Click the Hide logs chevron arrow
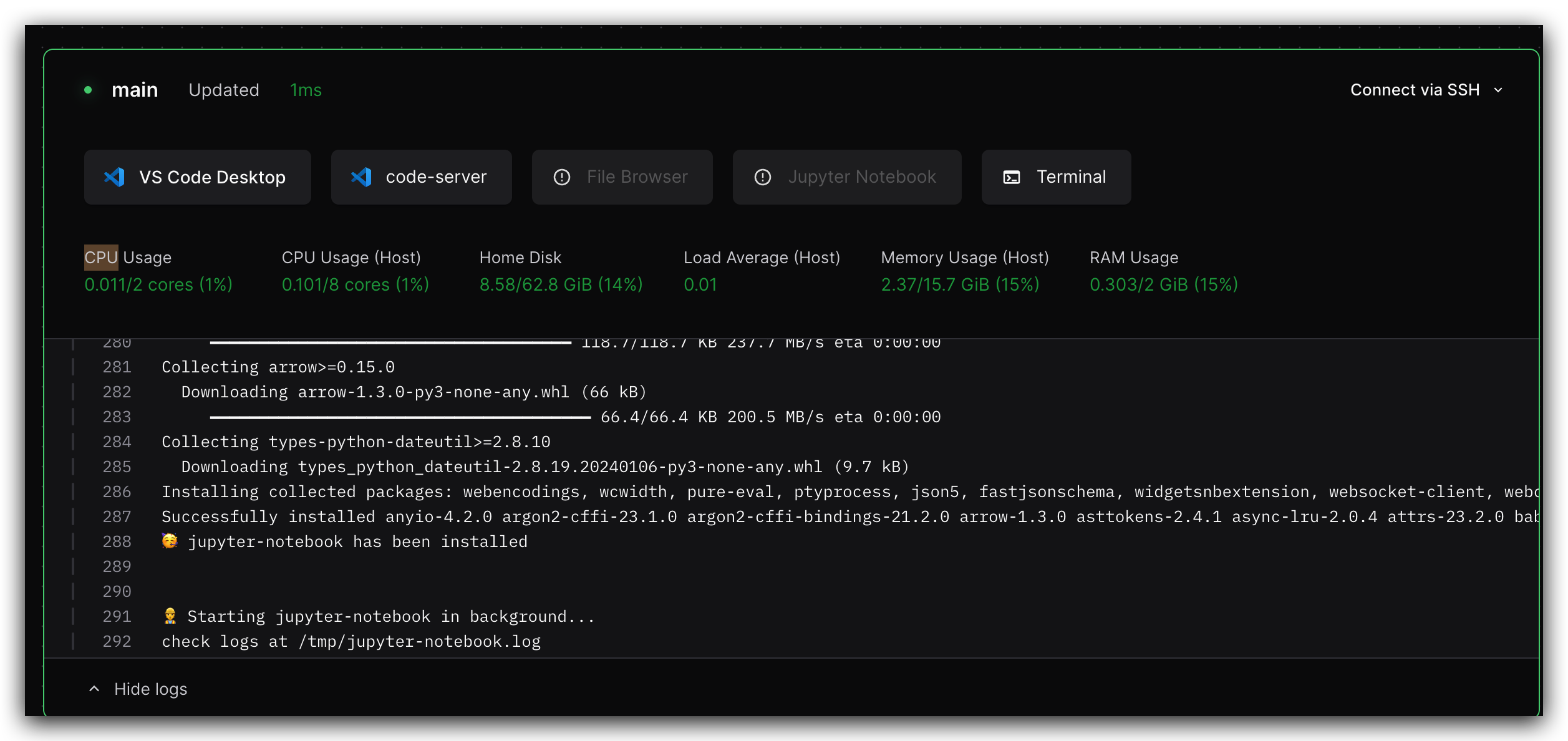The width and height of the screenshot is (1568, 741). click(x=94, y=689)
